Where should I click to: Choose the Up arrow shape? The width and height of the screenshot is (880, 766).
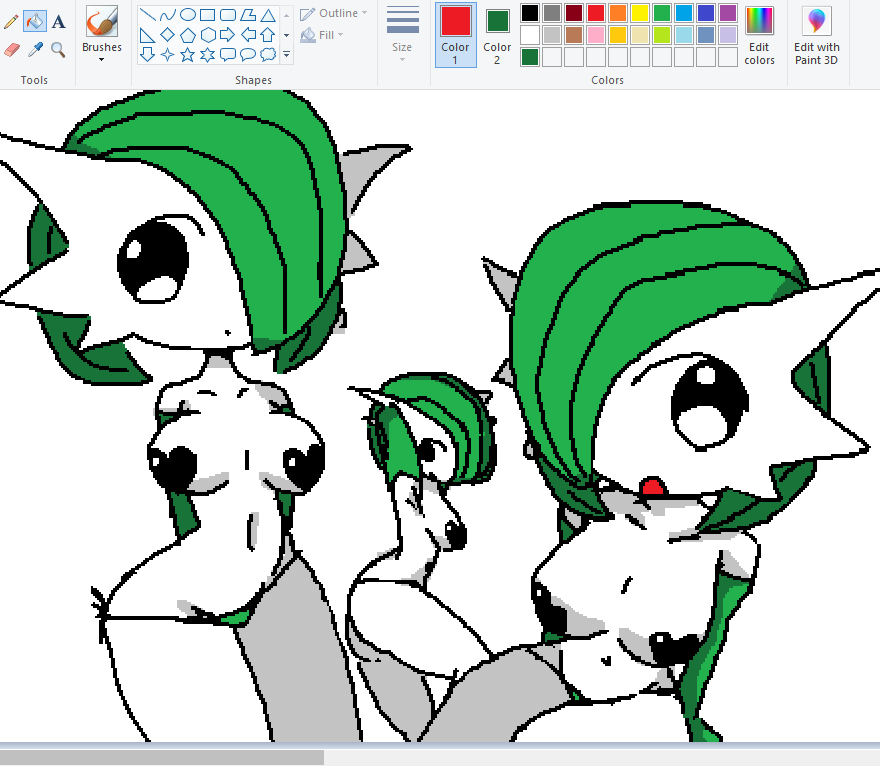pyautogui.click(x=268, y=35)
